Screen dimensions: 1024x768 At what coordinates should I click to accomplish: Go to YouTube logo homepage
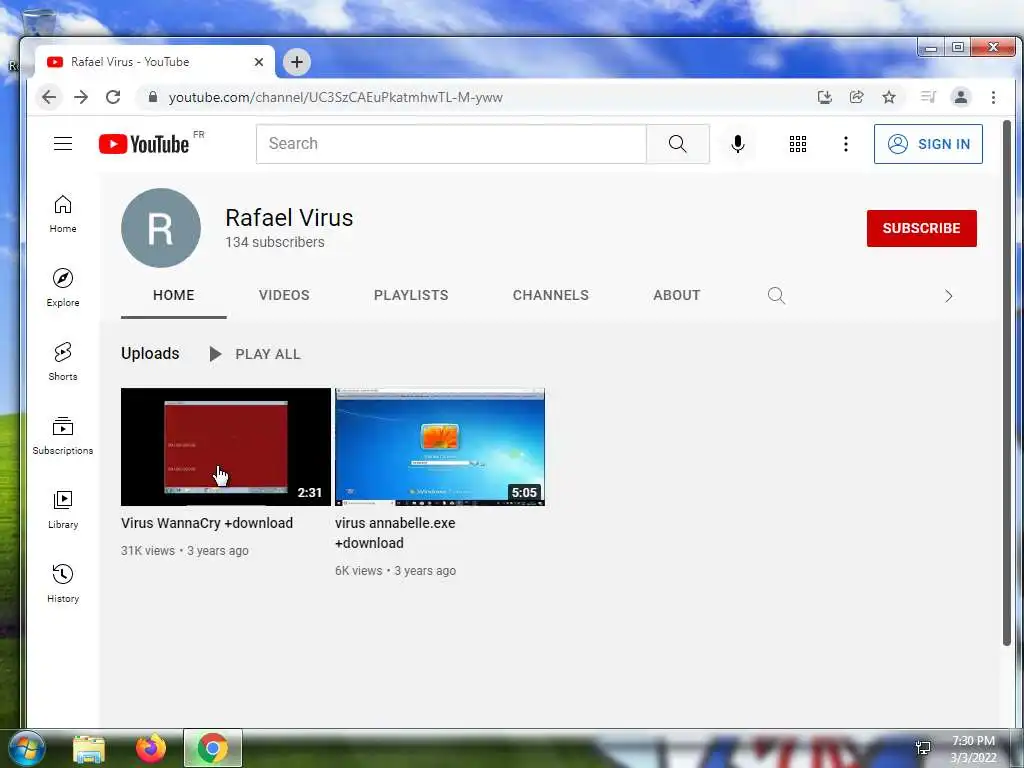coord(144,144)
